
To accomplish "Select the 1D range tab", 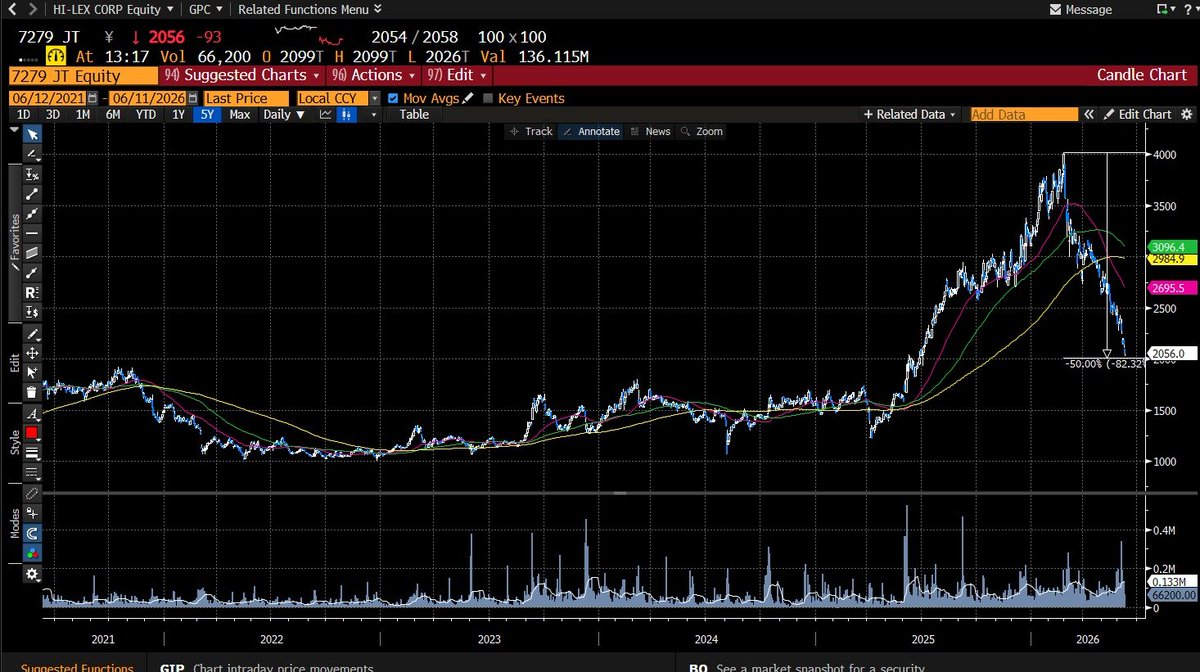I will pos(24,114).
